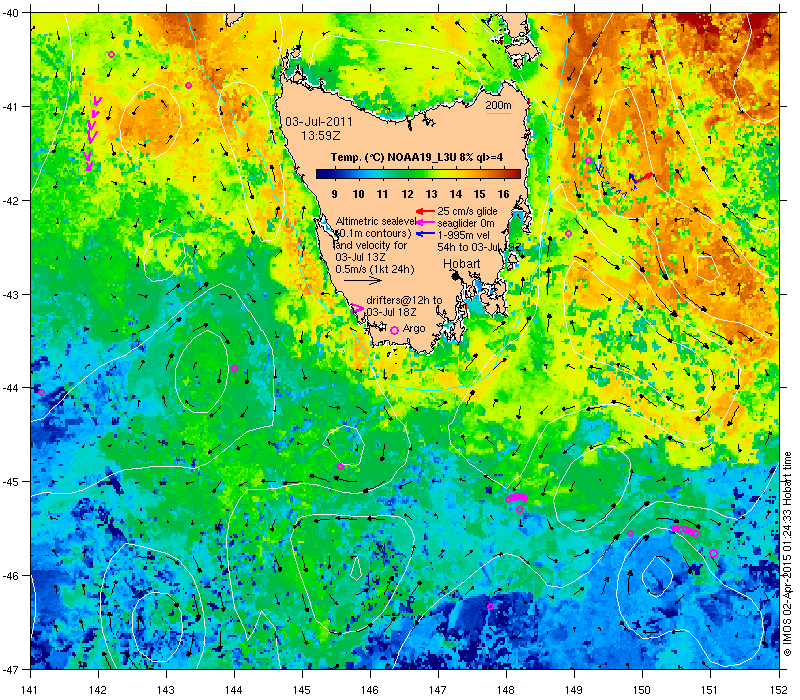
Task: Click the '03-Jul-2011' date label
Action: coord(319,121)
